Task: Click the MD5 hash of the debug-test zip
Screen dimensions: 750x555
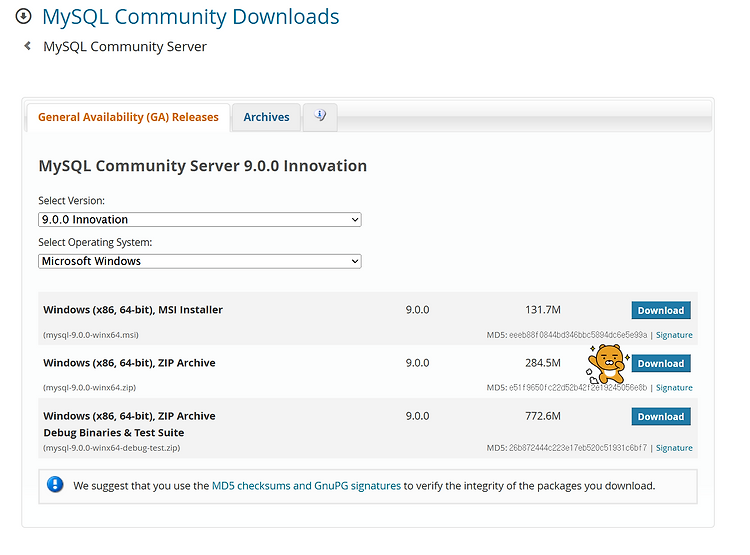Action: [578, 448]
